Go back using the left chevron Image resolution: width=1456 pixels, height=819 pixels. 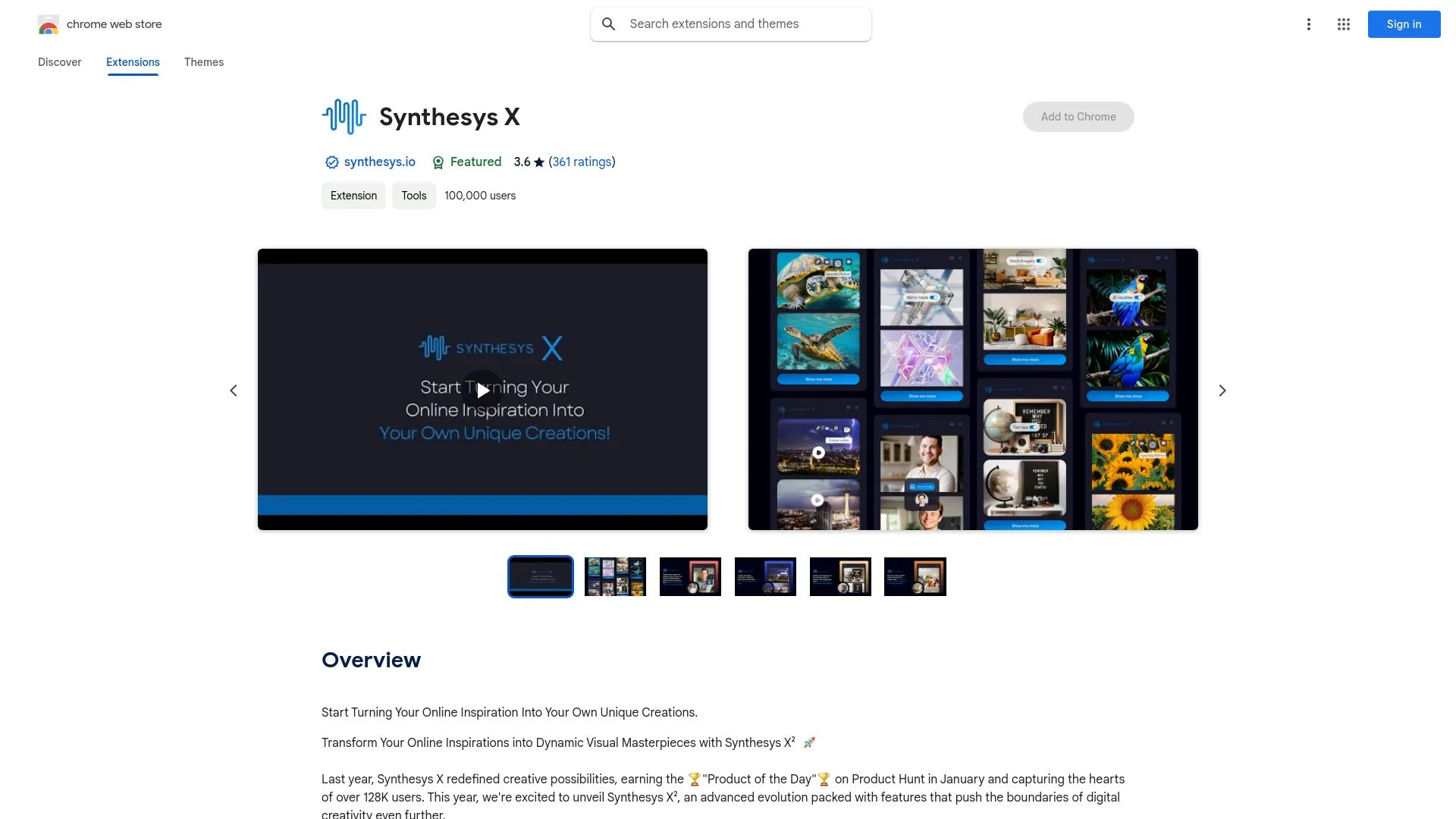(234, 390)
